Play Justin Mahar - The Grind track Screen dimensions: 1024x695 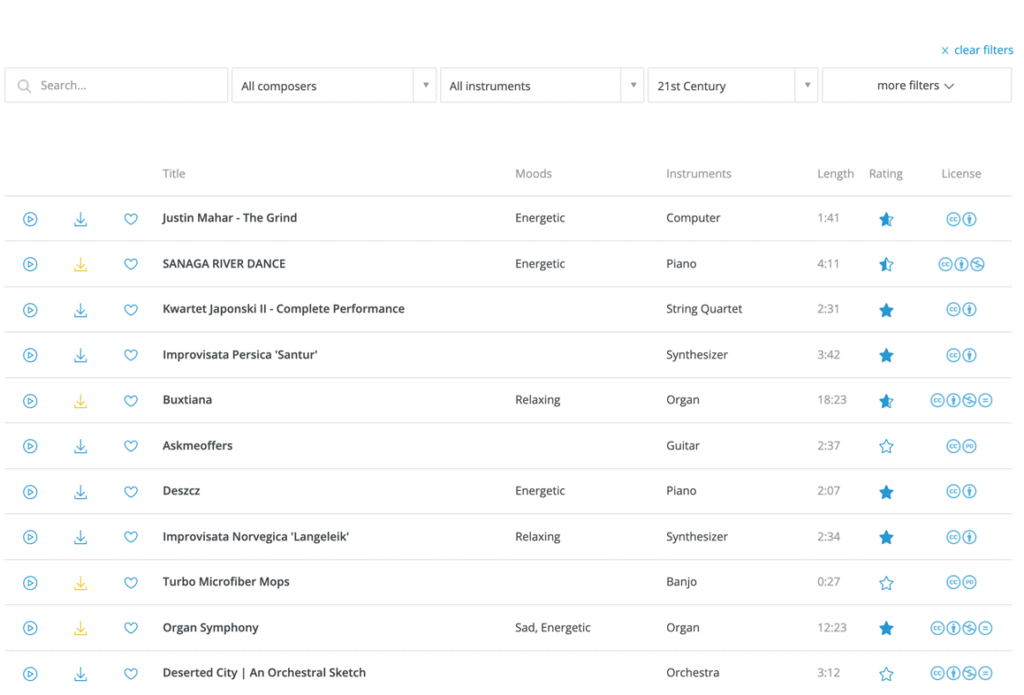(x=30, y=219)
